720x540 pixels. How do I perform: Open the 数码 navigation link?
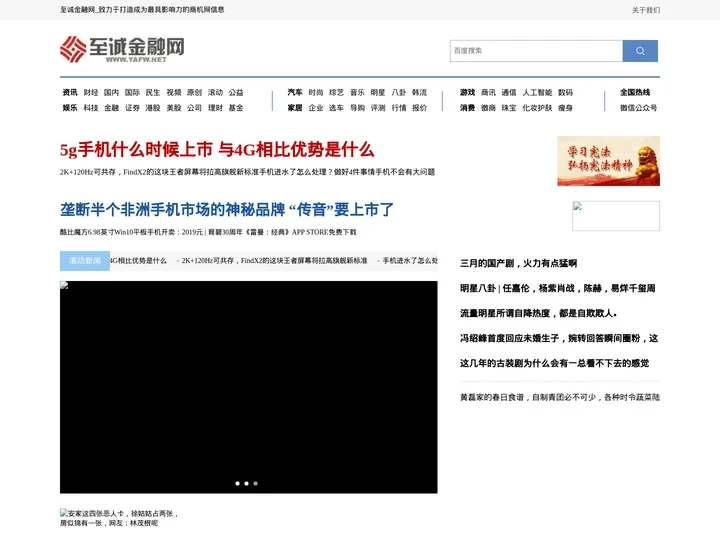click(565, 92)
